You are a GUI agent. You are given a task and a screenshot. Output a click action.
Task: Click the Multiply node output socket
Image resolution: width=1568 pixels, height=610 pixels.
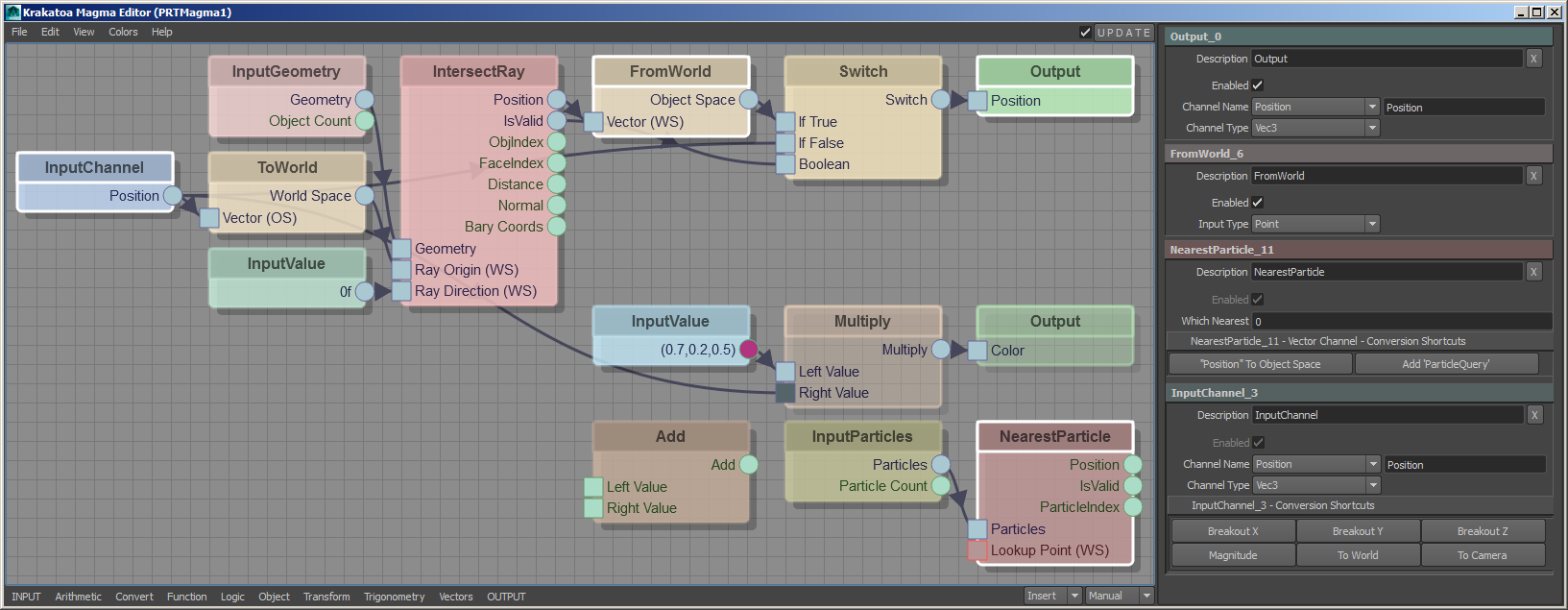point(941,349)
